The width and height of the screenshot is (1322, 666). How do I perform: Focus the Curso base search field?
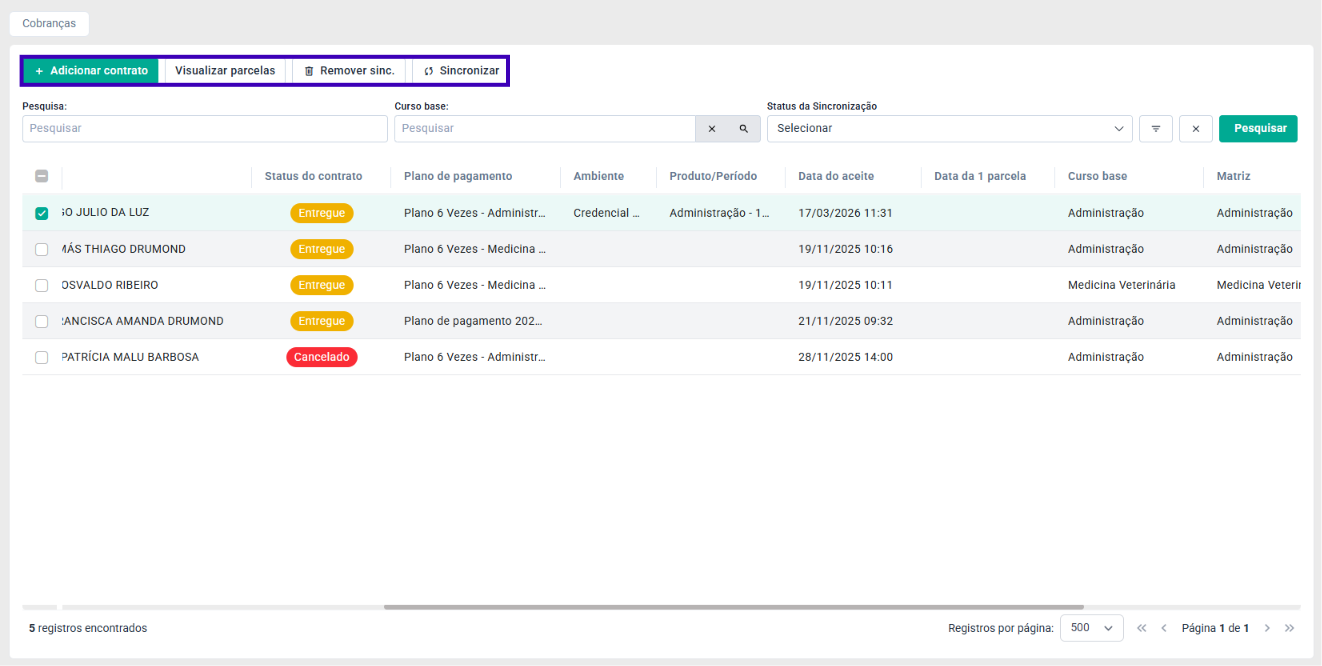click(545, 128)
